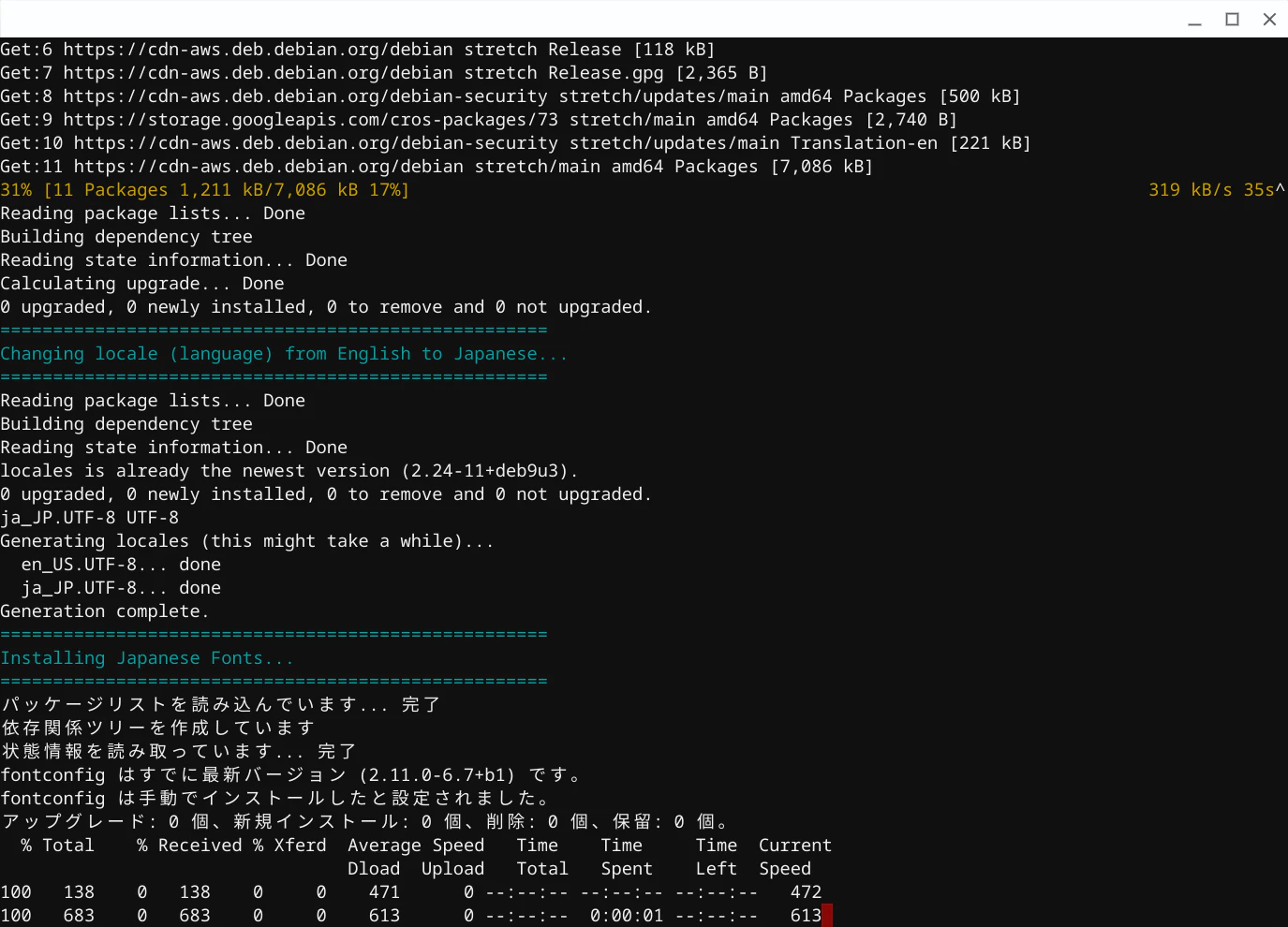Select the "en_US.UTF-8... done" line
The image size is (1288, 927).
(x=121, y=565)
